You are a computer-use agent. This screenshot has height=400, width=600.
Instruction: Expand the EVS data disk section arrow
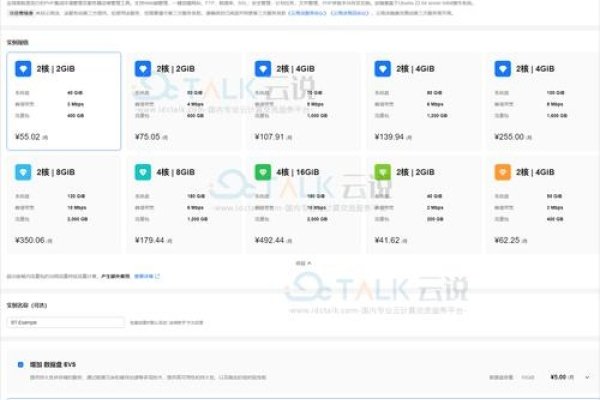587,377
